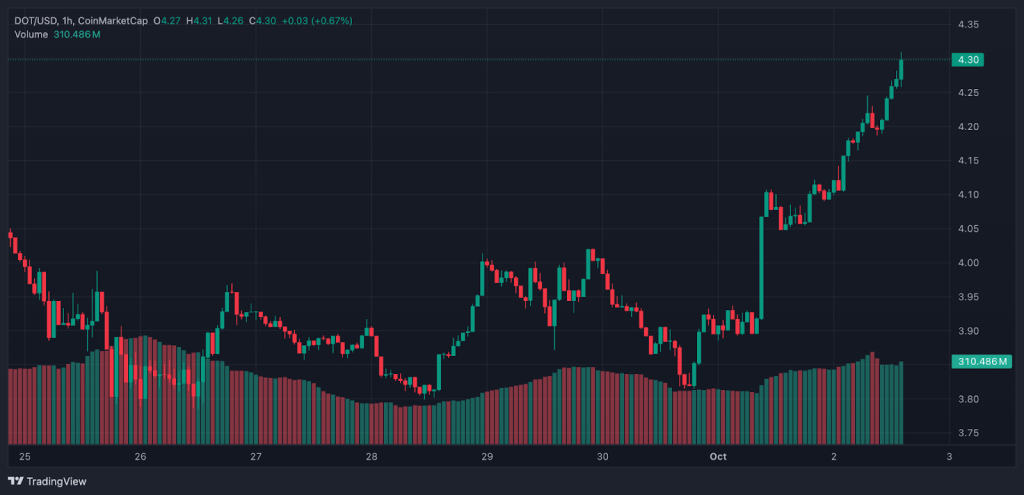Click the Oct label on time axis

[717, 456]
